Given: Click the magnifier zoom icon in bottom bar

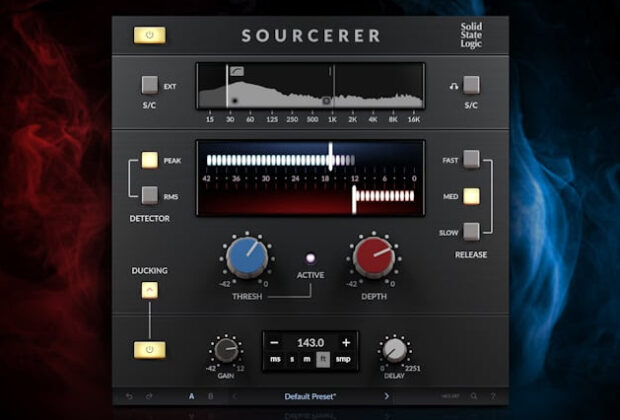Looking at the screenshot, I should click(474, 396).
